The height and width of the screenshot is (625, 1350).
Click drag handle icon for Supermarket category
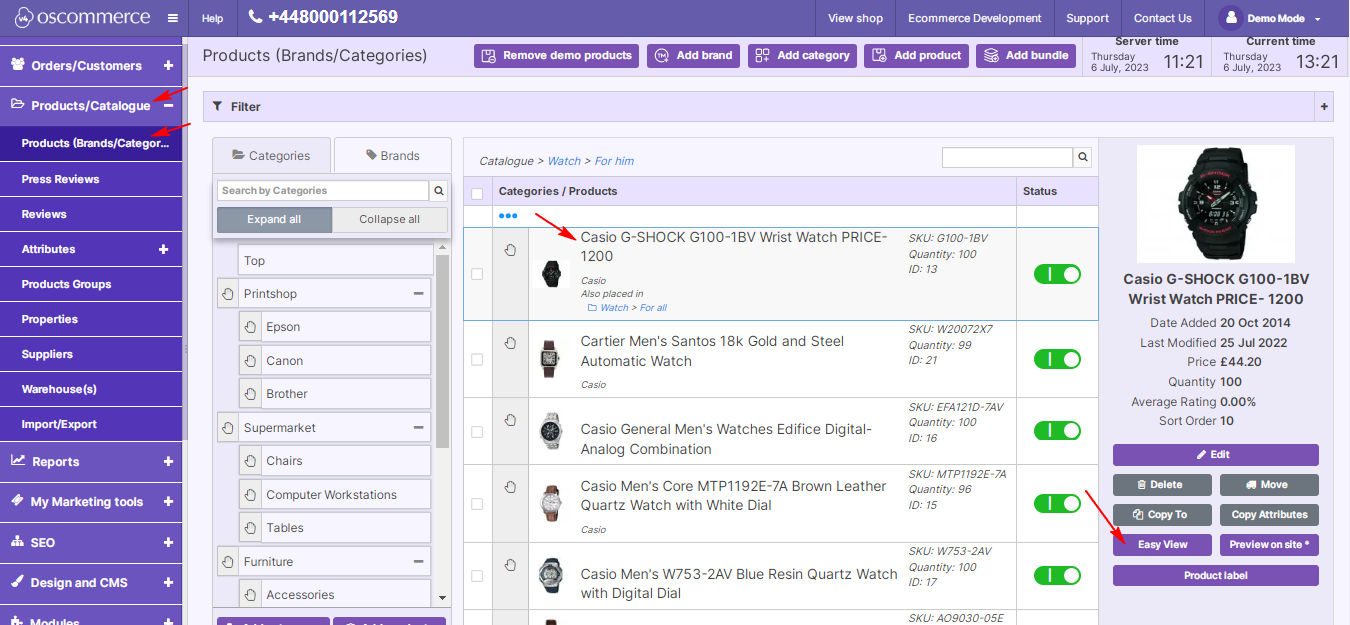click(227, 428)
